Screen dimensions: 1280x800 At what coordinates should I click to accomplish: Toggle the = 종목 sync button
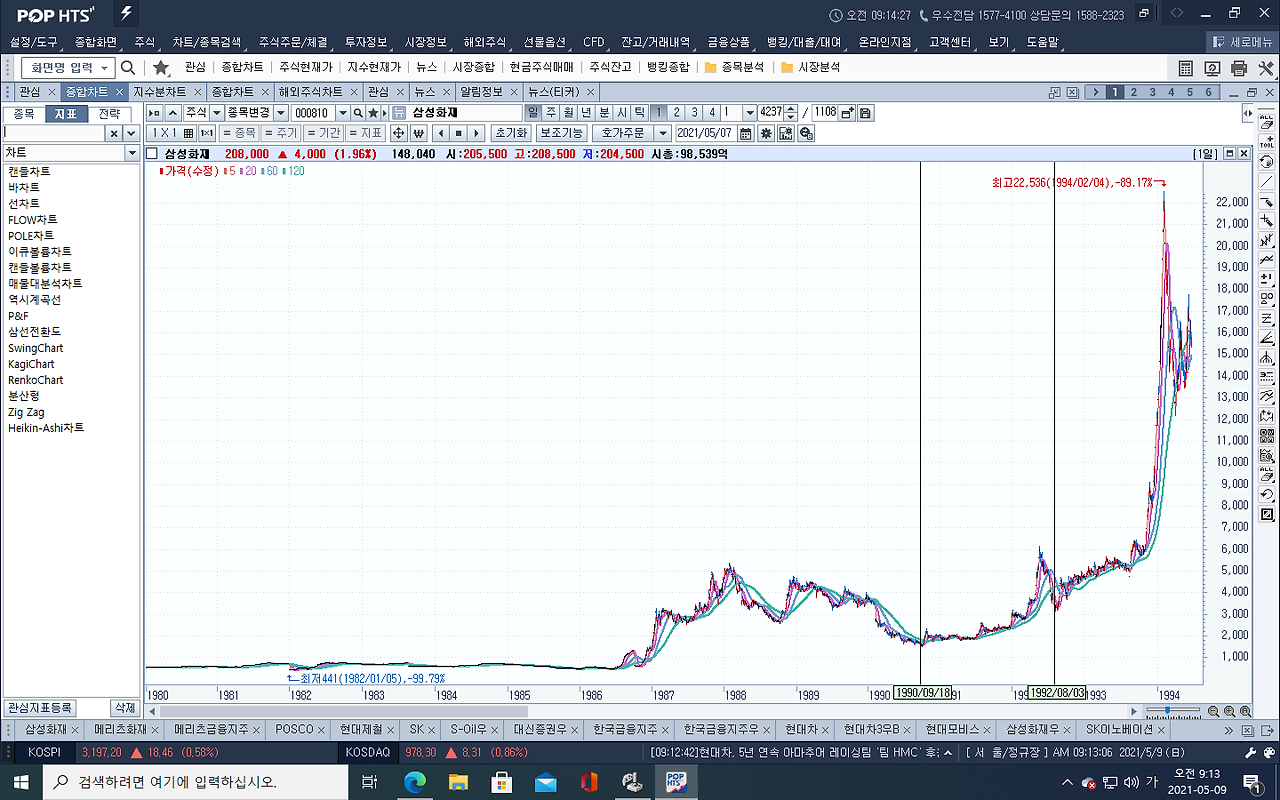240,133
